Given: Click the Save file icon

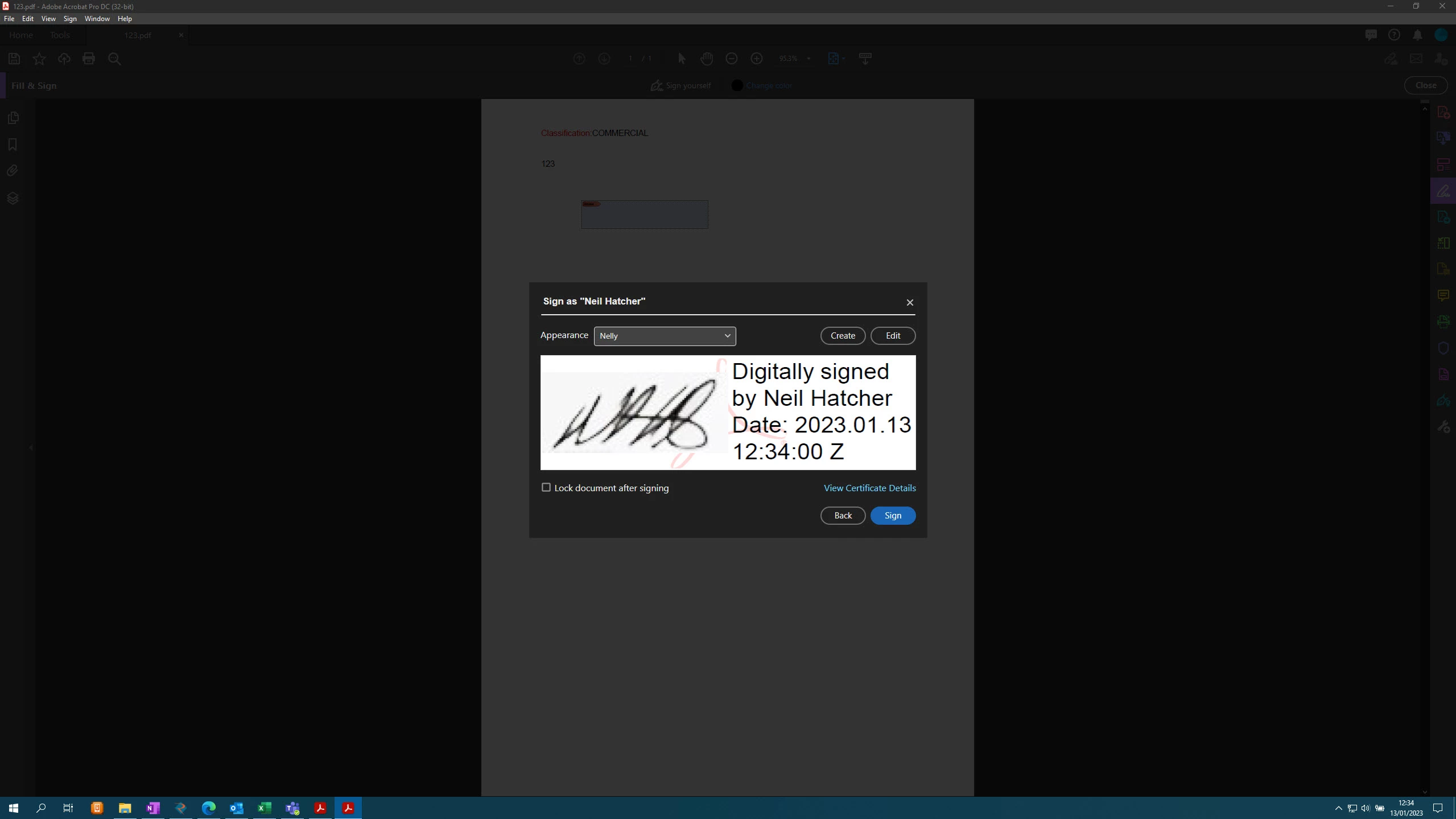Looking at the screenshot, I should [14, 59].
